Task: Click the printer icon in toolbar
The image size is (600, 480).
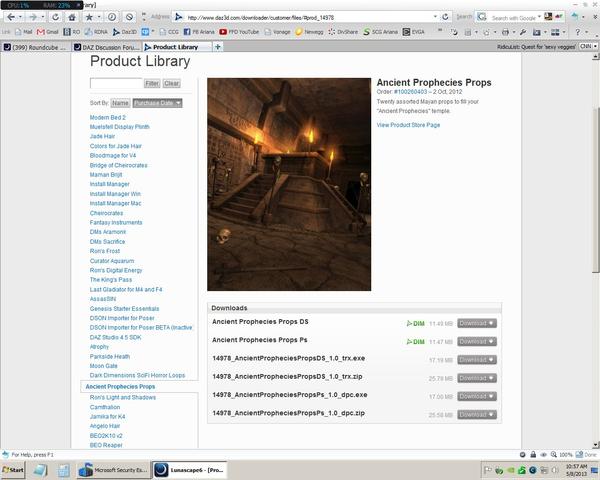Action: pos(505,32)
